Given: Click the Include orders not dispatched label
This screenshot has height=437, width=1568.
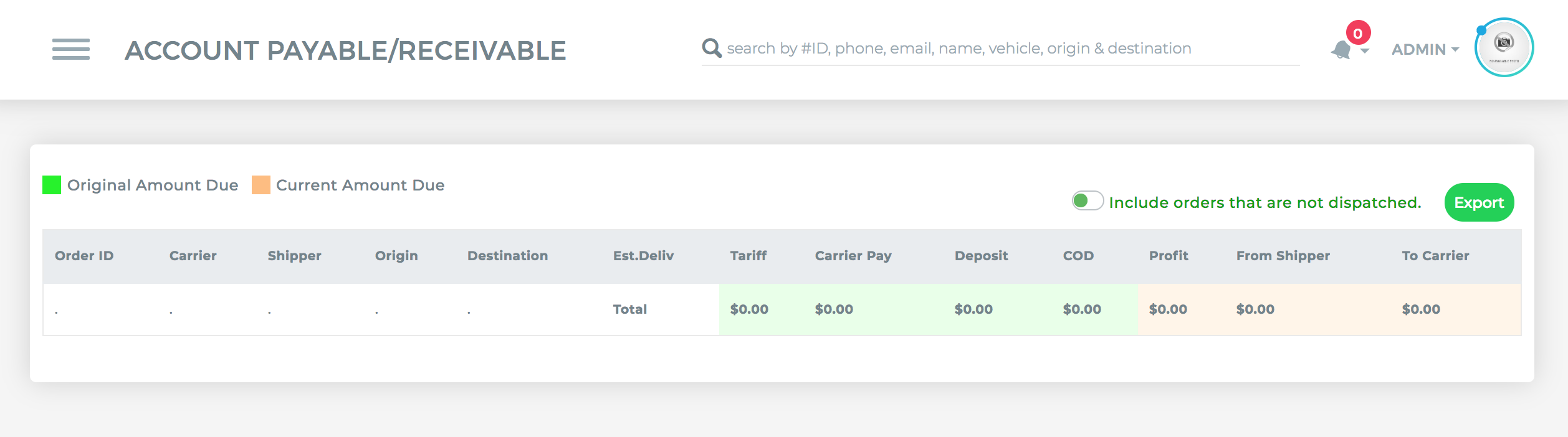Looking at the screenshot, I should 1265,202.
